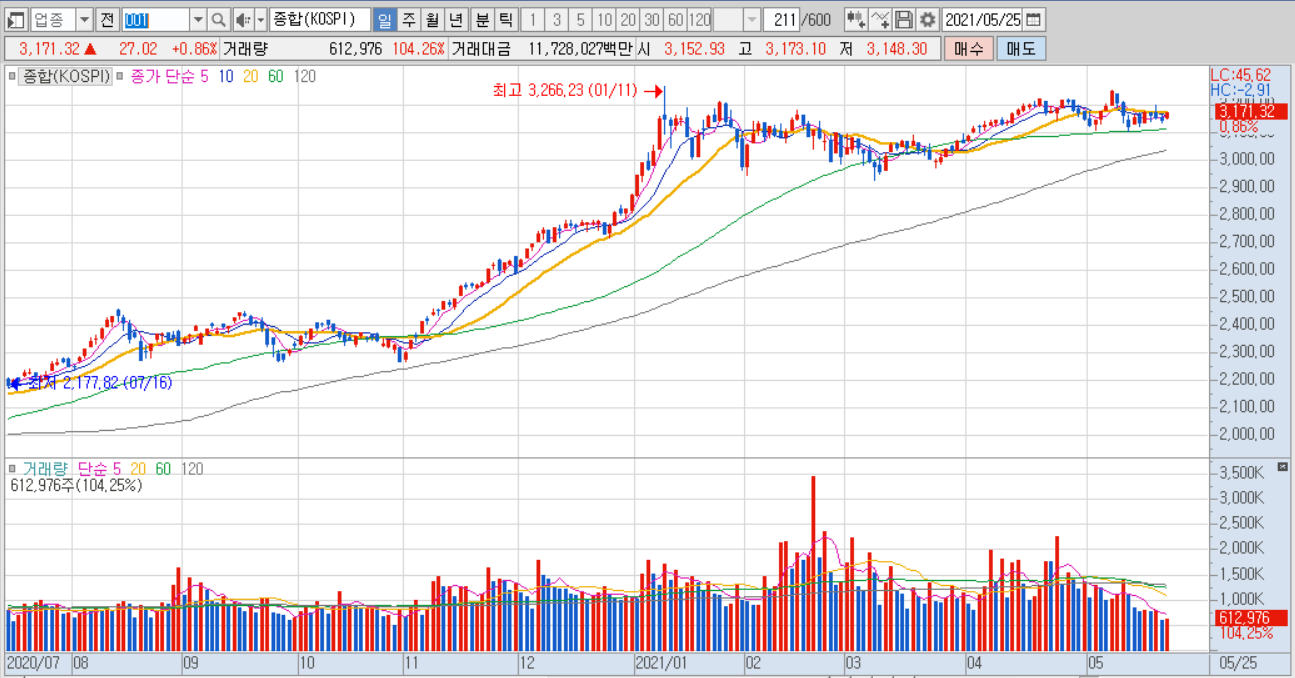Select the 일 daily period
Viewport: 1295px width, 678px height.
click(384, 19)
